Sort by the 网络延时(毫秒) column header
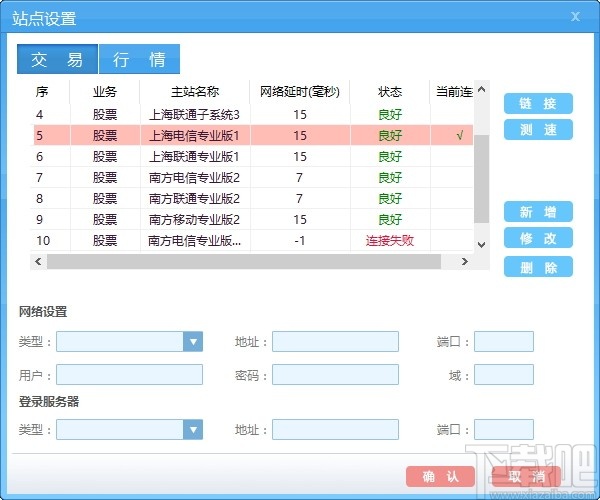The image size is (600, 500). tap(300, 92)
